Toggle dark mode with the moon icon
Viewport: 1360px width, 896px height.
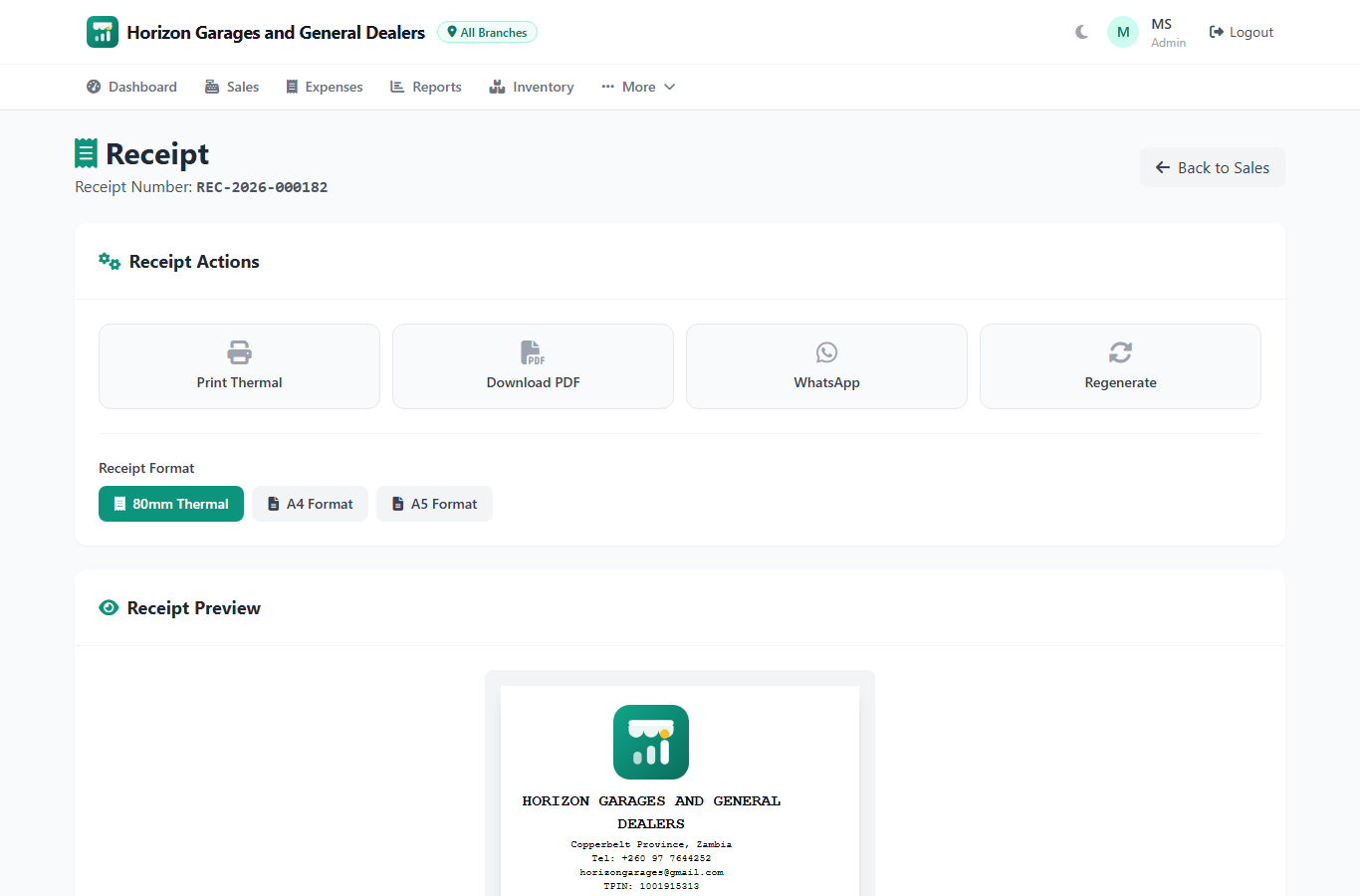pyautogui.click(x=1082, y=32)
